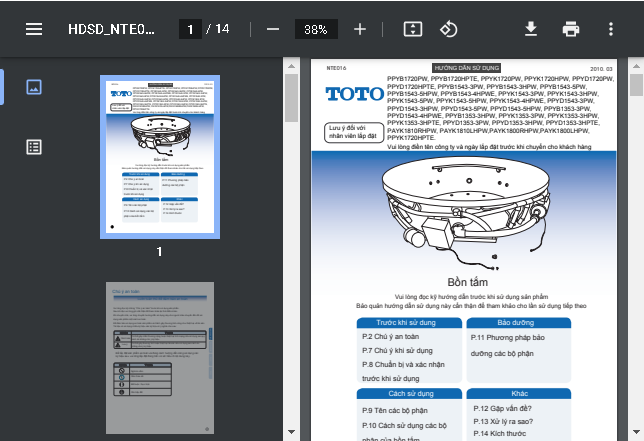Screen dimensions: 644x441
Task: Click the TOTO logo in the document
Action: click(354, 94)
